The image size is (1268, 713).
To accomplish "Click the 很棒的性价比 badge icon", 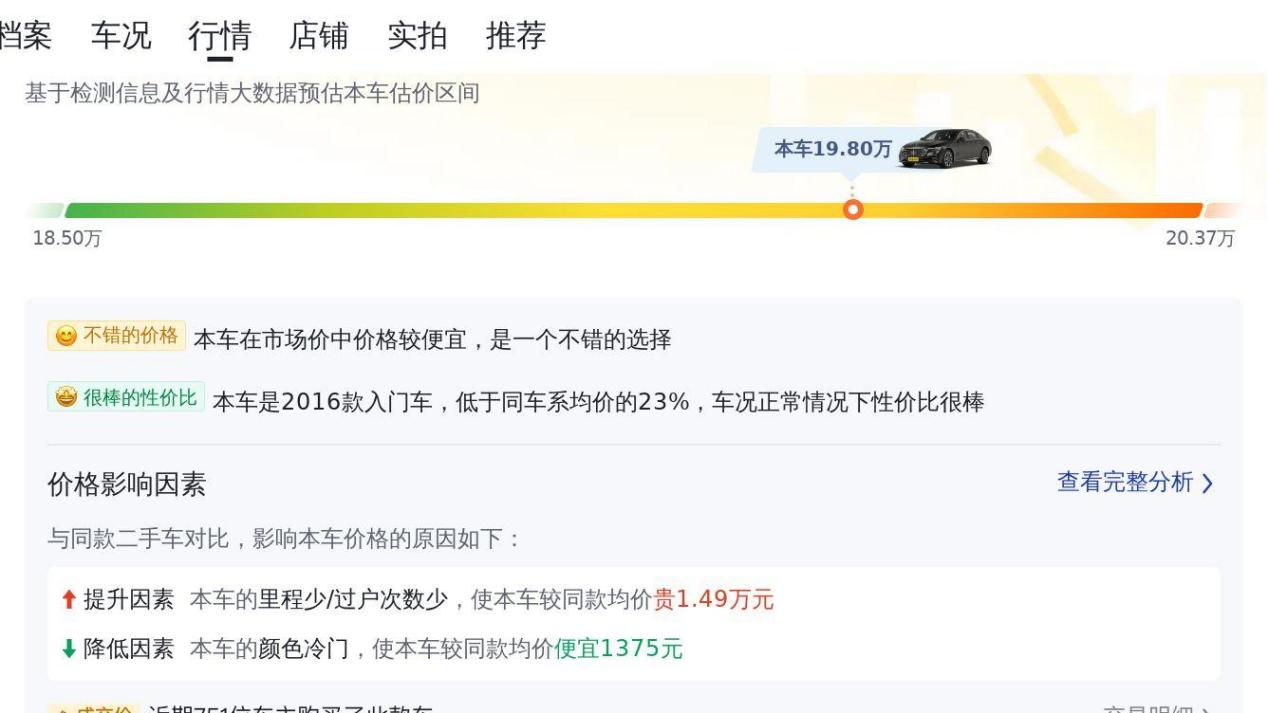I will [x=65, y=397].
